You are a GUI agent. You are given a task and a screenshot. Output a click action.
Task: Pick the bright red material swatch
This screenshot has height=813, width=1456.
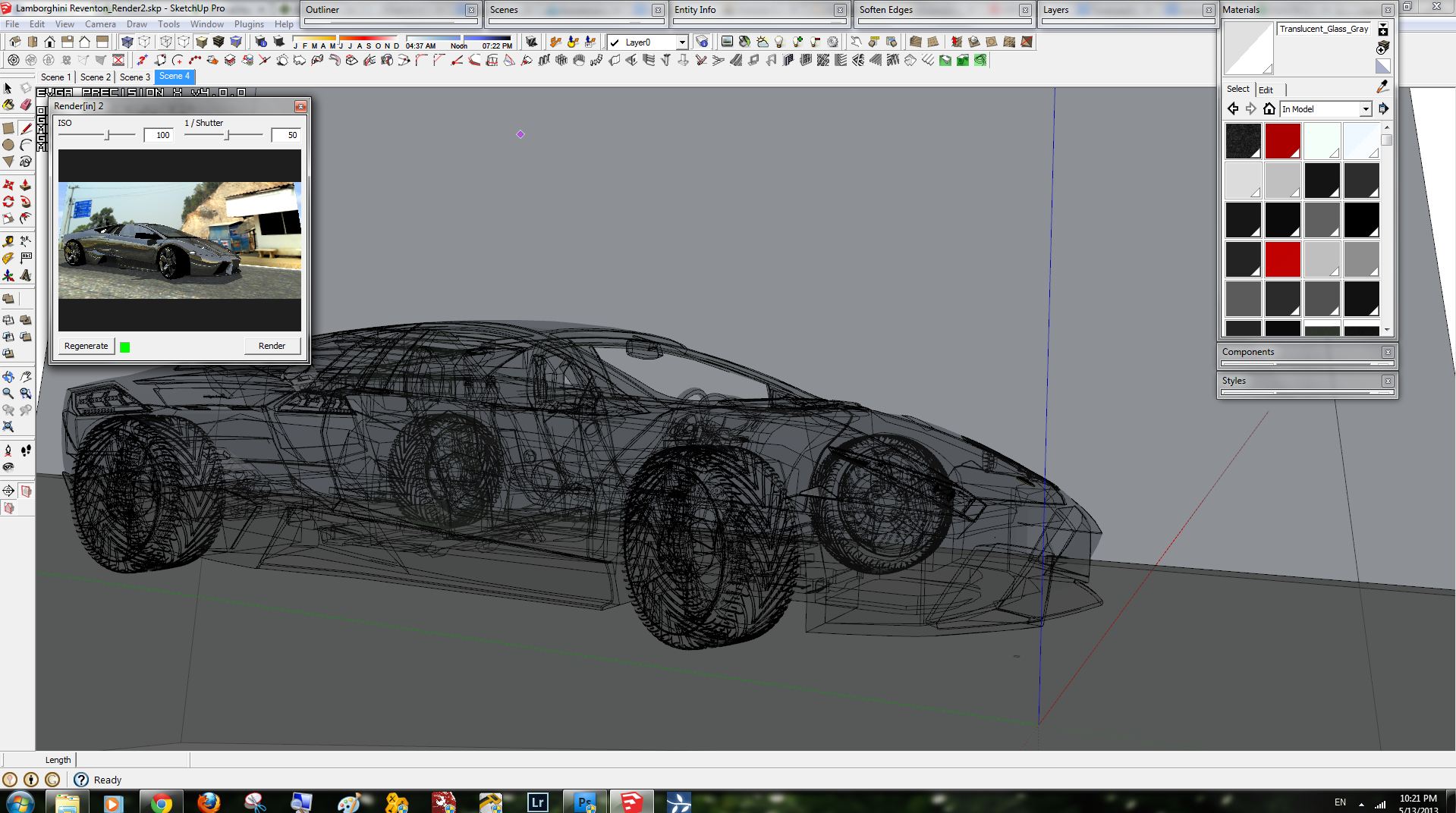[x=1282, y=259]
